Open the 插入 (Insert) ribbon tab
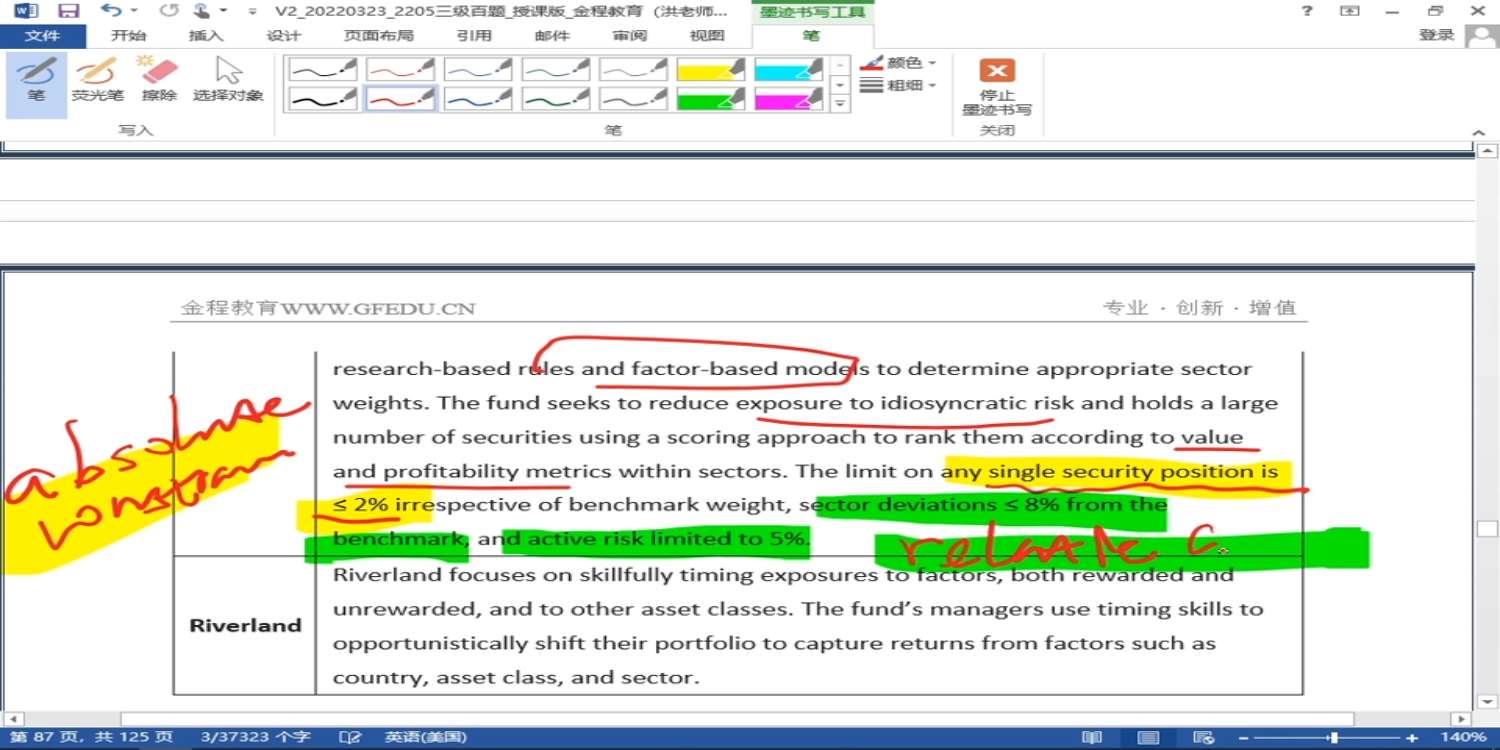 [x=206, y=36]
